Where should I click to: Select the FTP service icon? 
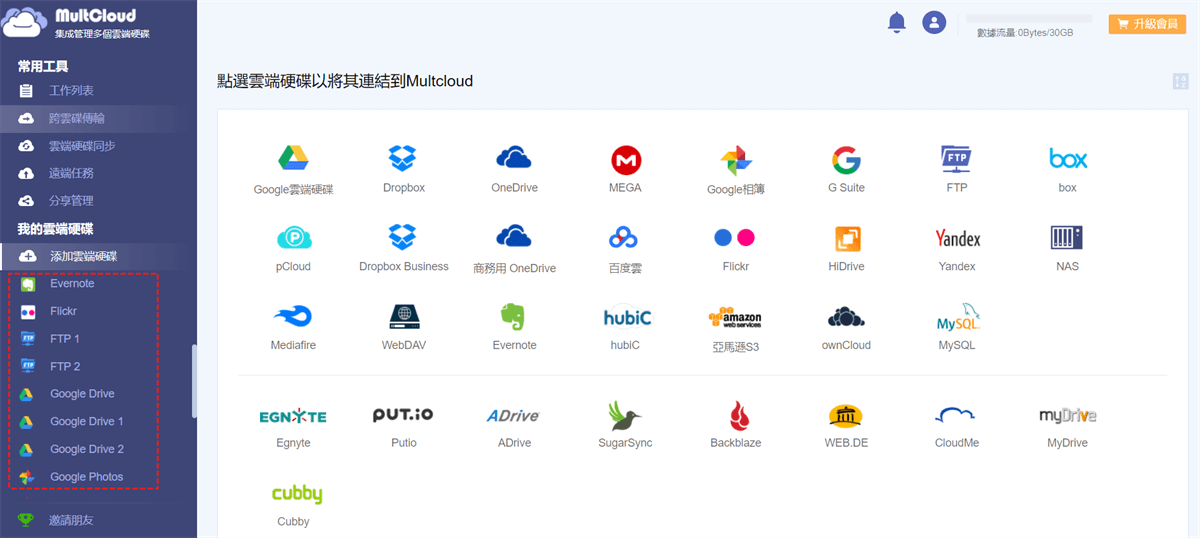[x=956, y=158]
